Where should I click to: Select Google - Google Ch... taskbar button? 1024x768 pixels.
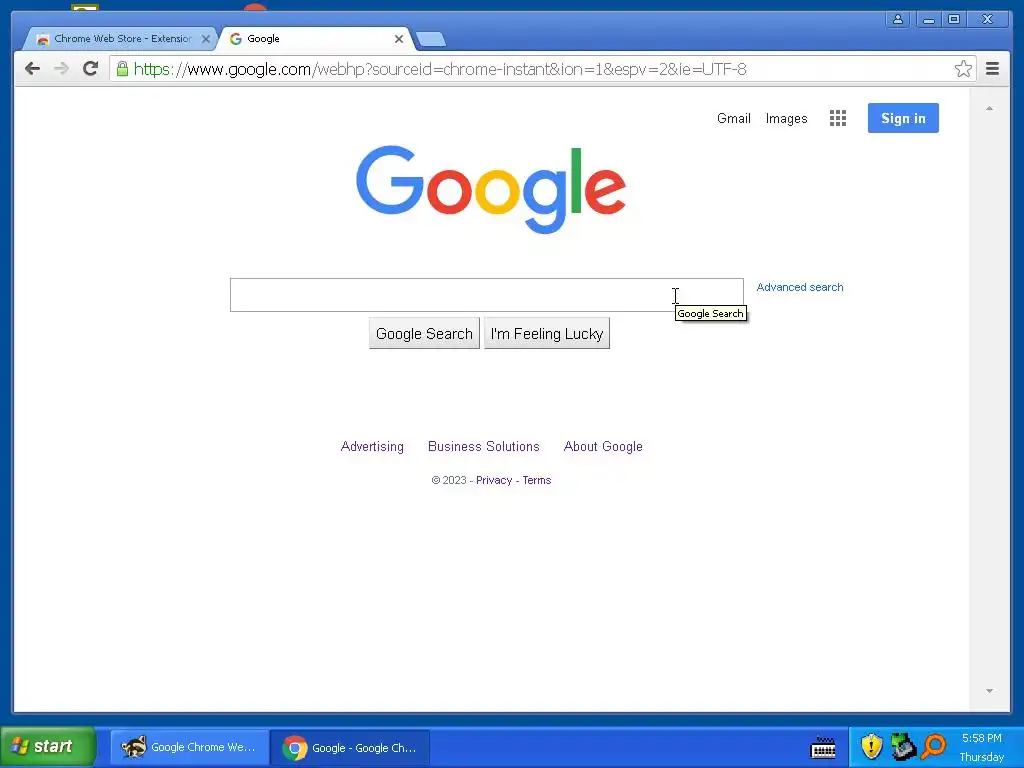tap(350, 747)
